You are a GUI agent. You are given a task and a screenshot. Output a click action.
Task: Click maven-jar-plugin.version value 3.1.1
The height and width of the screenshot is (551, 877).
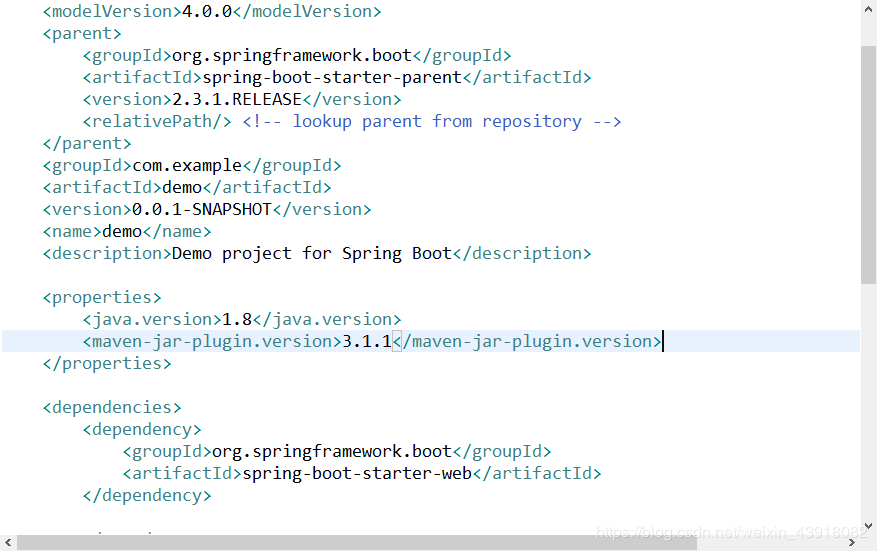(x=367, y=341)
